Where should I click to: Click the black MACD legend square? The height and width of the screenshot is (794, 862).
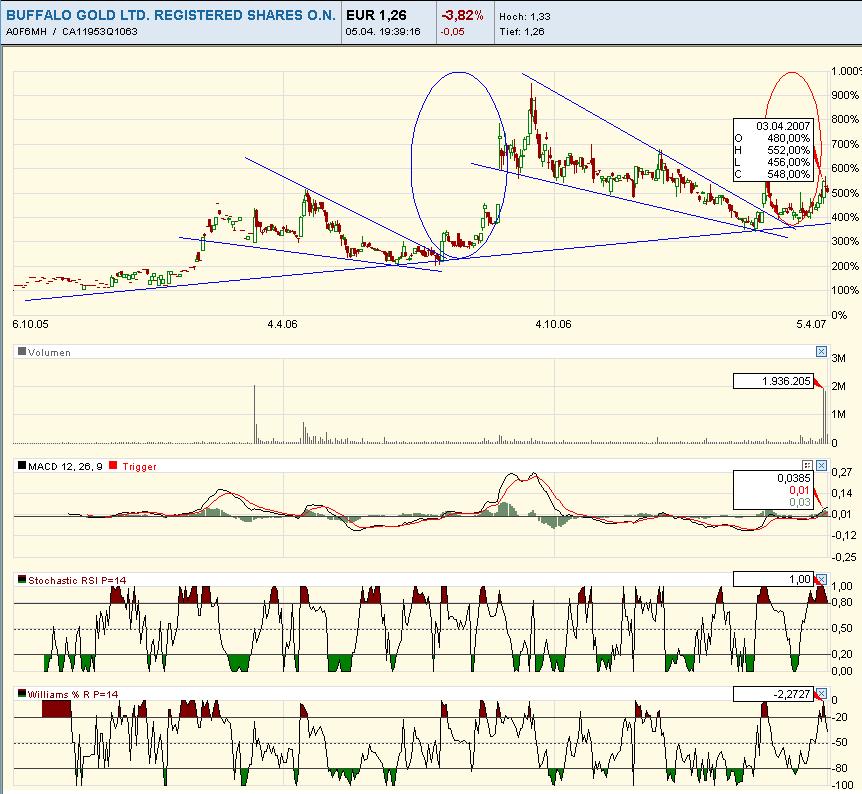(22, 465)
